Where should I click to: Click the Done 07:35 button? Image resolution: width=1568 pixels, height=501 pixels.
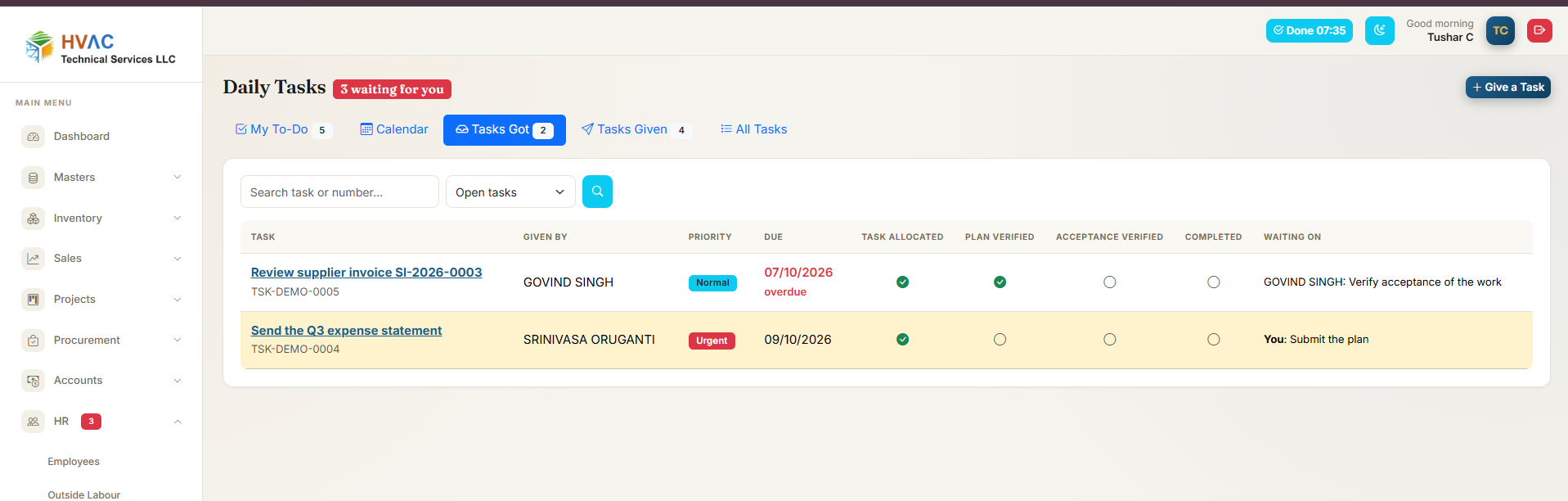1309,31
